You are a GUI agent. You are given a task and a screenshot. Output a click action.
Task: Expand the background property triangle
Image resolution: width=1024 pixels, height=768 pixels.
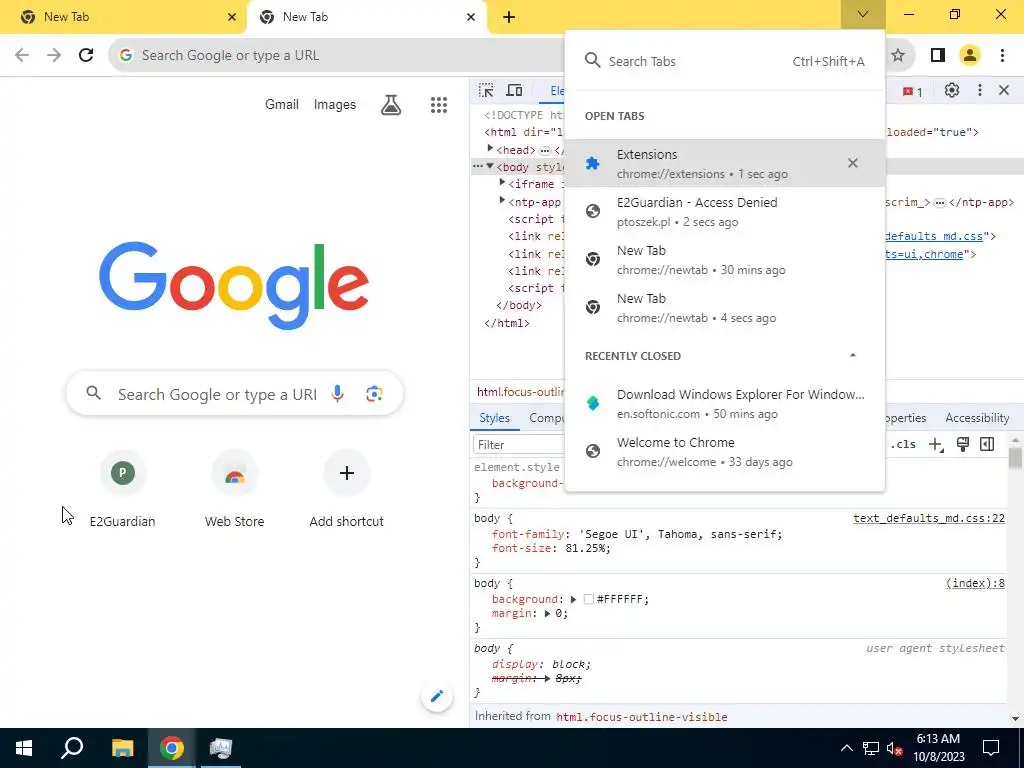pos(573,599)
